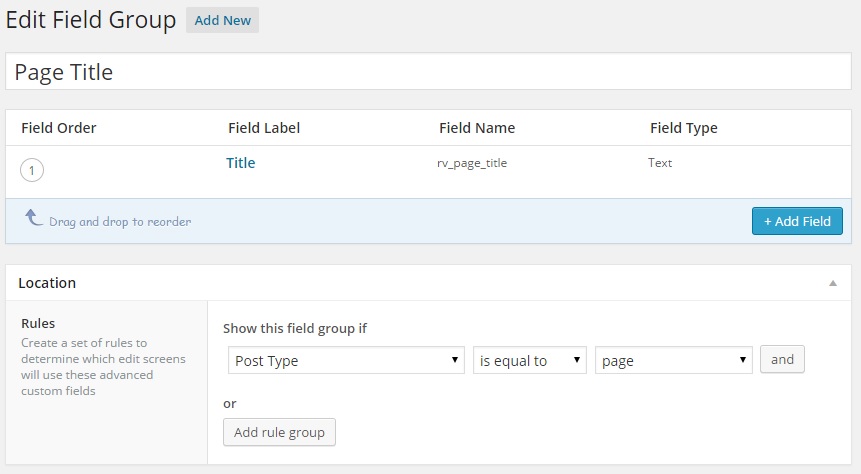Click the Field Label column header
This screenshot has height=474, width=861.
(264, 128)
